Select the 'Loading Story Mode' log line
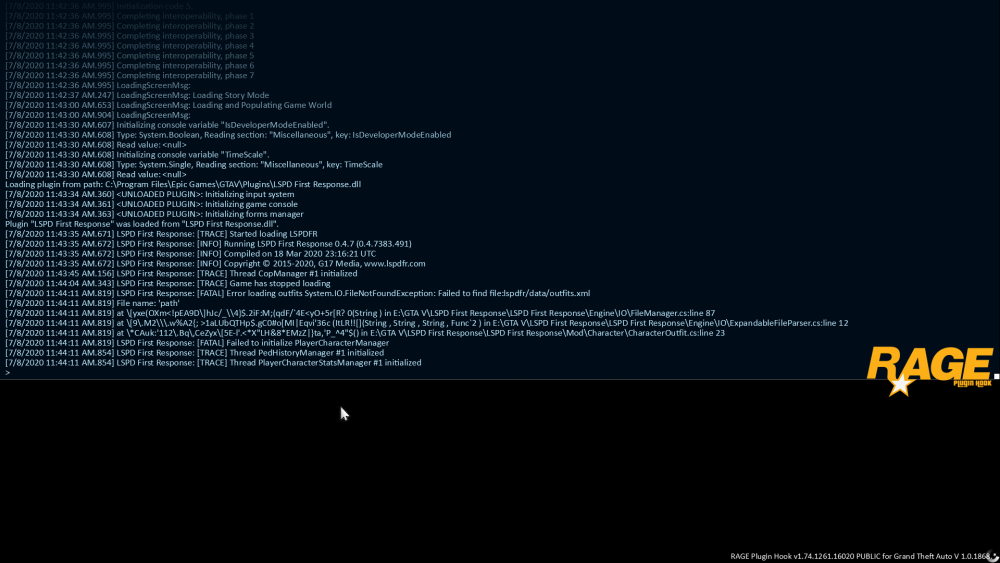This screenshot has height=563, width=1000. tap(137, 95)
